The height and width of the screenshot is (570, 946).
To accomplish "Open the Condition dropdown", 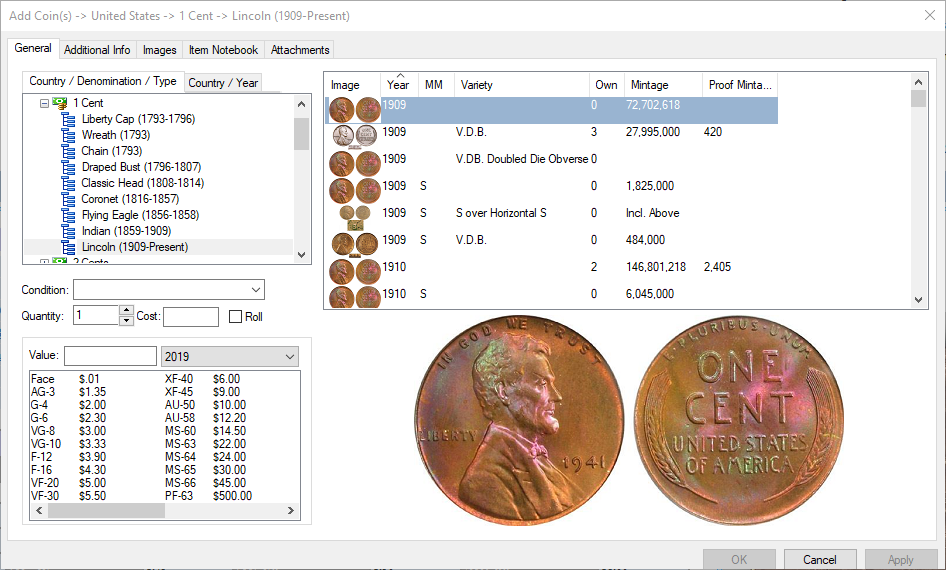I will point(256,290).
